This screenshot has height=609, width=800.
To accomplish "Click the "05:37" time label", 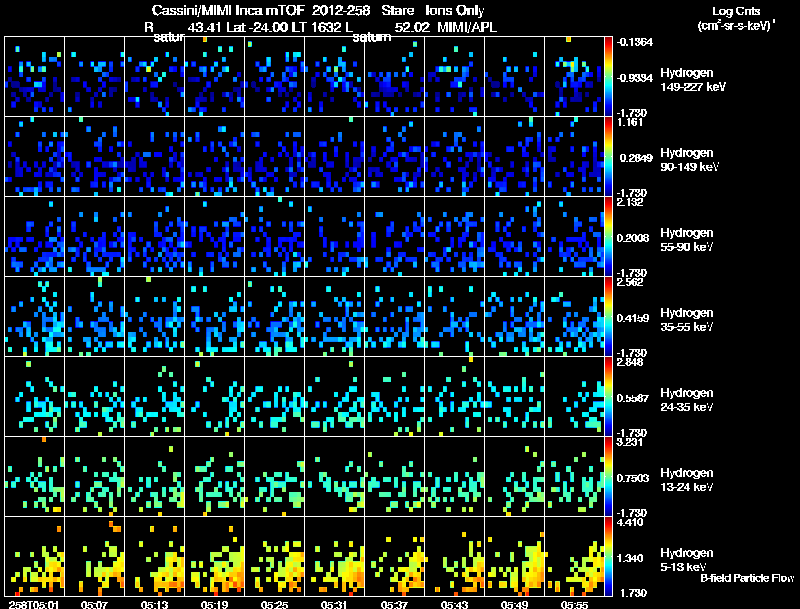I will [x=394, y=604].
